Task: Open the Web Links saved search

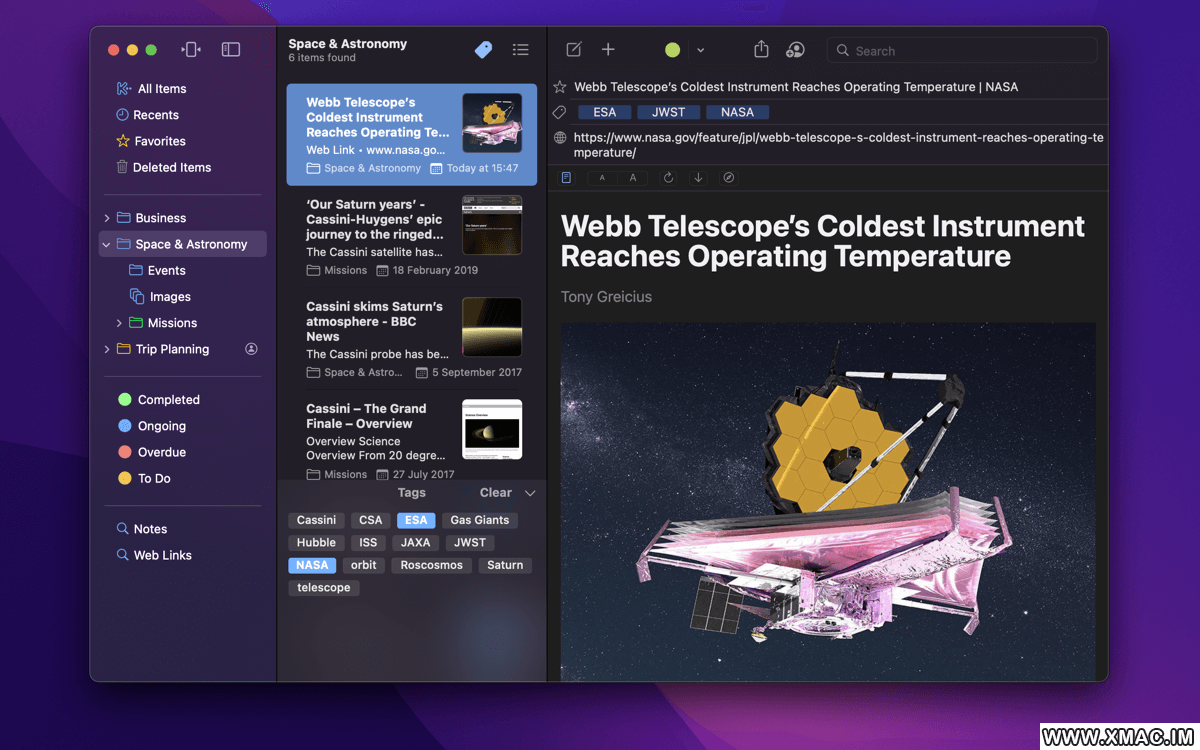Action: click(162, 555)
